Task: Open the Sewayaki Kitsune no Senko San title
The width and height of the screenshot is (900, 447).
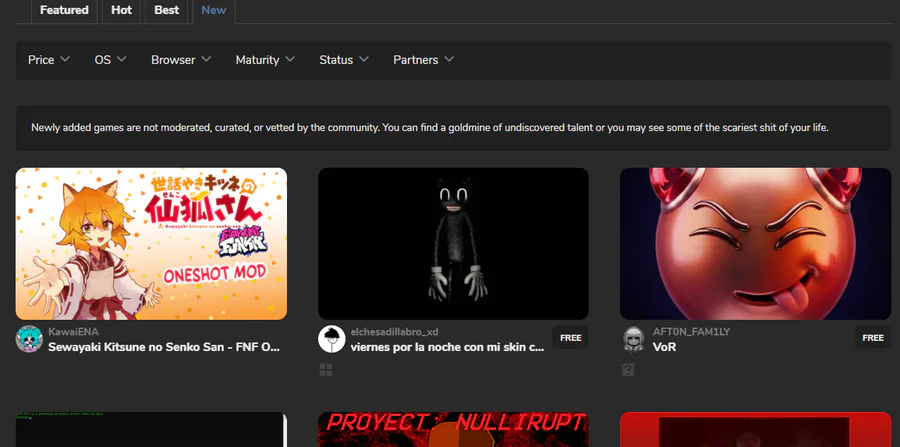Action: 164,347
